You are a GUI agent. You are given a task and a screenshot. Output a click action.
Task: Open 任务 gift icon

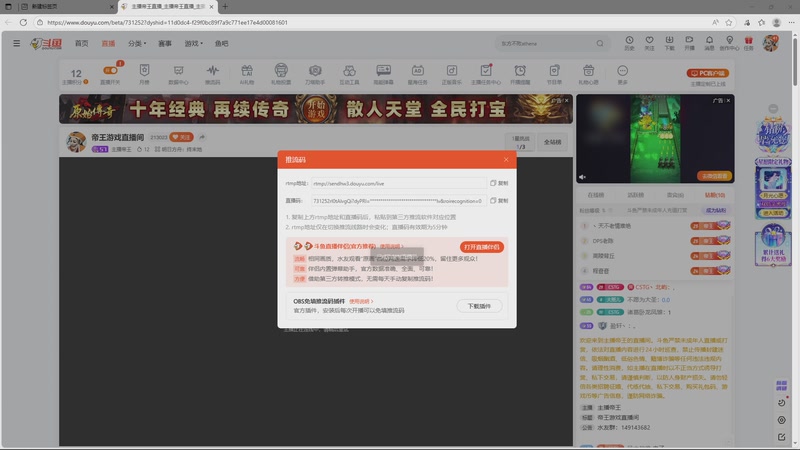(x=748, y=43)
